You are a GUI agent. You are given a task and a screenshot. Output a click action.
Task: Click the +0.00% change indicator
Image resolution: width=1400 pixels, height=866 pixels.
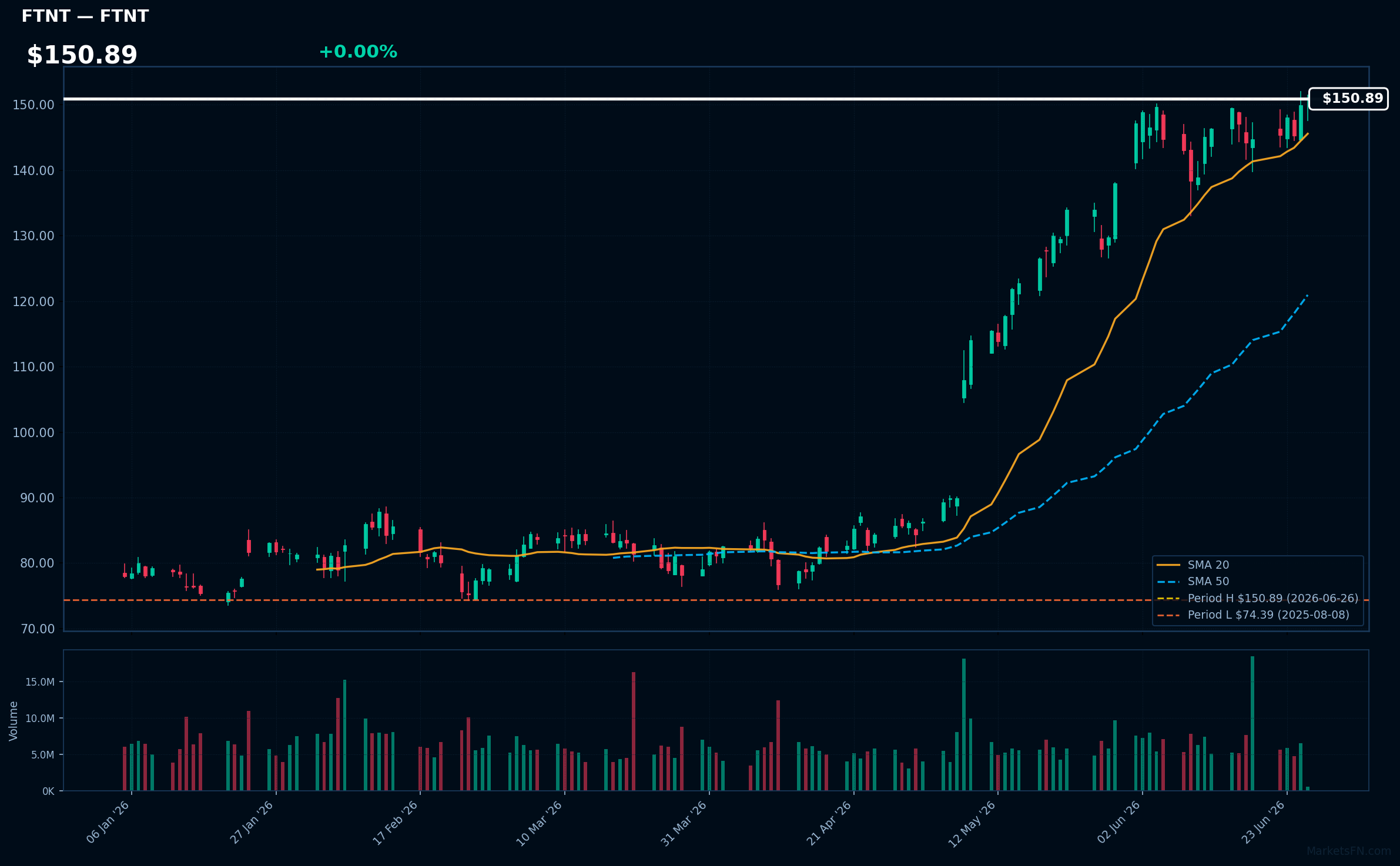(x=358, y=52)
